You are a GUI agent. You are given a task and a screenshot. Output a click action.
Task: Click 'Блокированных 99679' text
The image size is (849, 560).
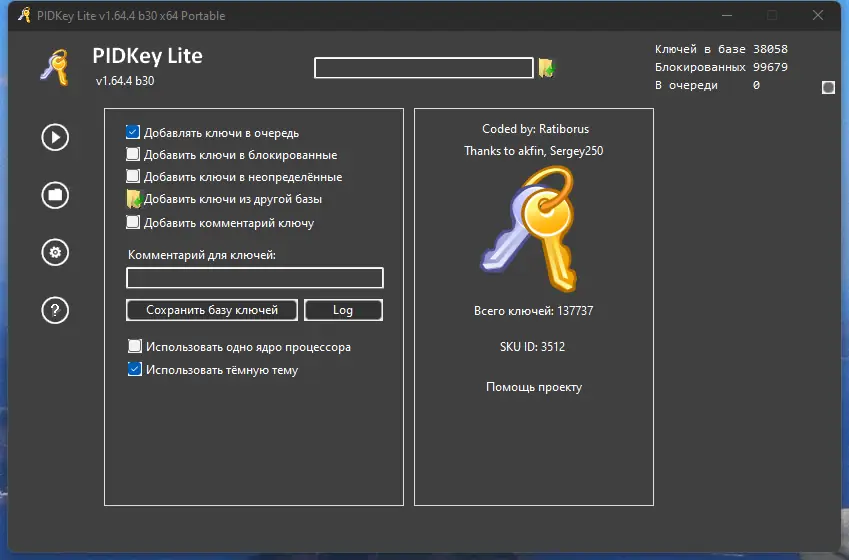tap(721, 67)
